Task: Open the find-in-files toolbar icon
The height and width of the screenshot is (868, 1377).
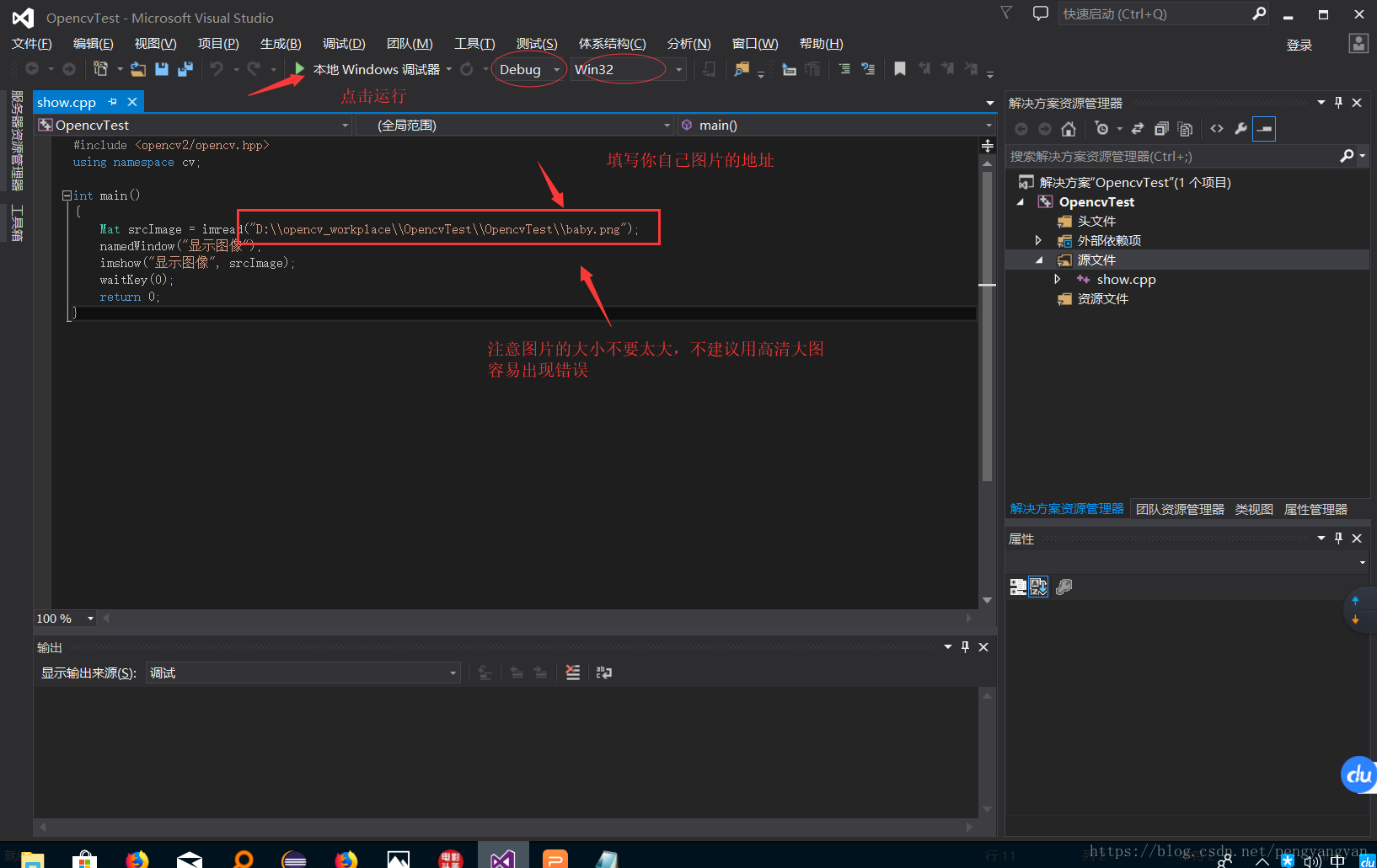Action: tap(742, 69)
